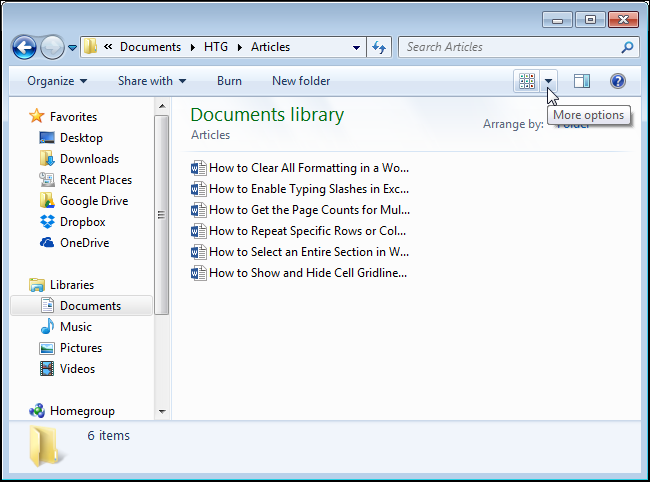Select the HTG breadcrumb in address bar
The width and height of the screenshot is (650, 482).
tap(216, 47)
